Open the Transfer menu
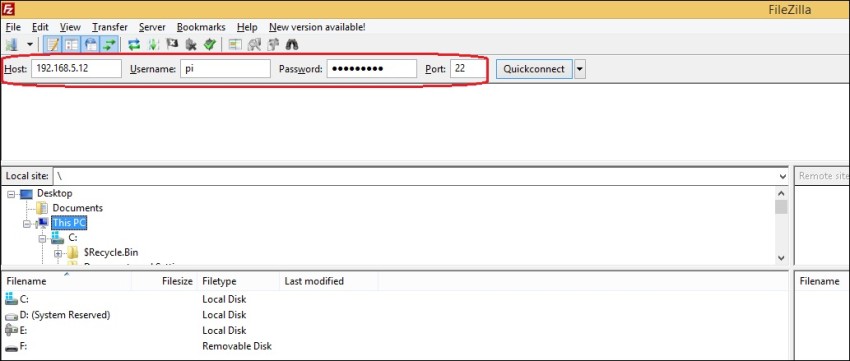This screenshot has width=850, height=361. click(x=110, y=27)
